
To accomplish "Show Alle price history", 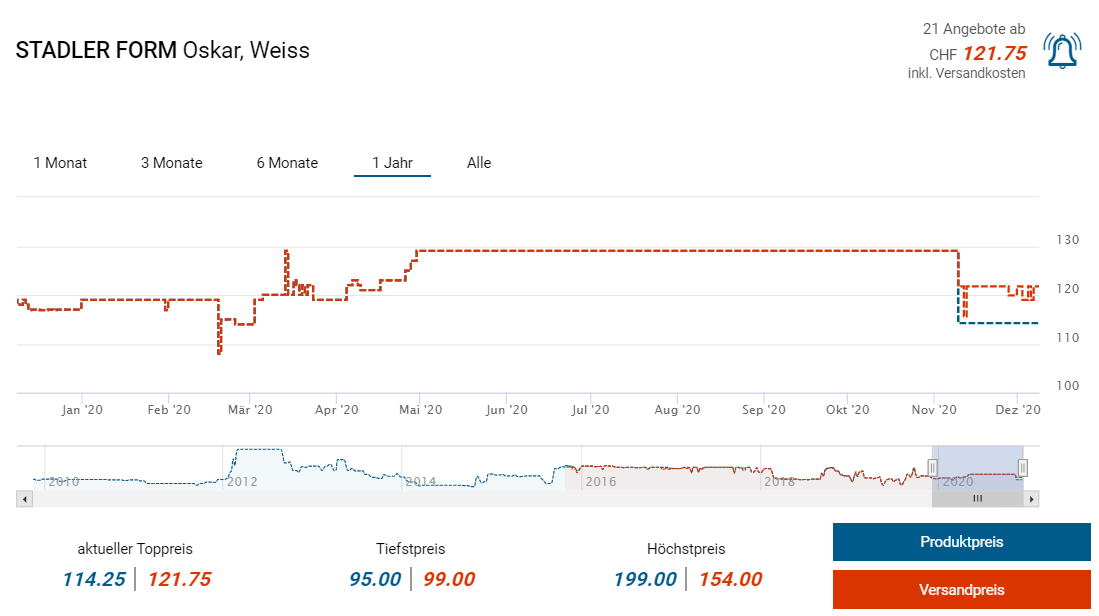I will coord(479,163).
